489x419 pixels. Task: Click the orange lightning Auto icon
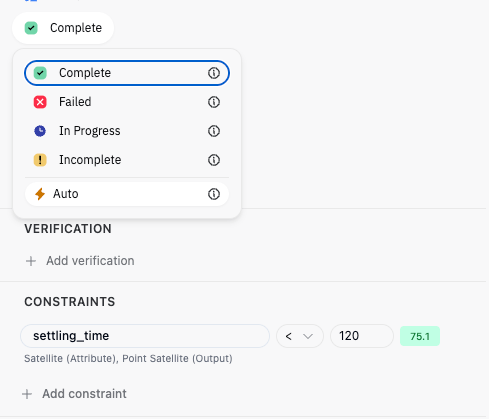pyautogui.click(x=40, y=194)
